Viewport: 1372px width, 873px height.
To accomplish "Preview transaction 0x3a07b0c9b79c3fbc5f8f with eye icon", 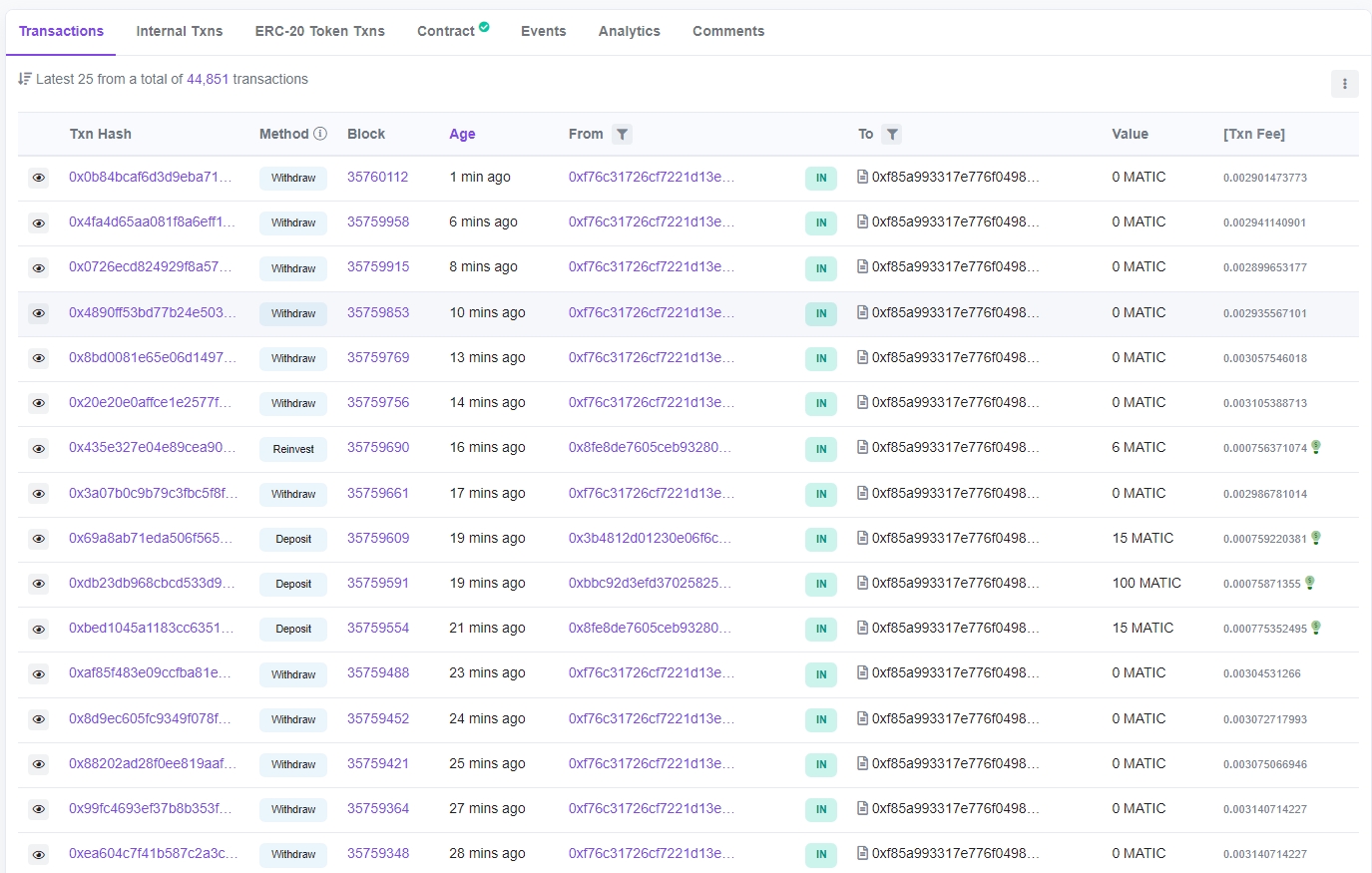I will pyautogui.click(x=38, y=494).
